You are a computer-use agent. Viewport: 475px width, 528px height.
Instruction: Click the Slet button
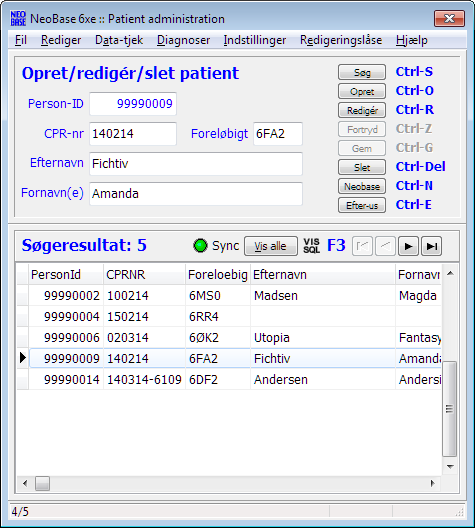point(362,167)
